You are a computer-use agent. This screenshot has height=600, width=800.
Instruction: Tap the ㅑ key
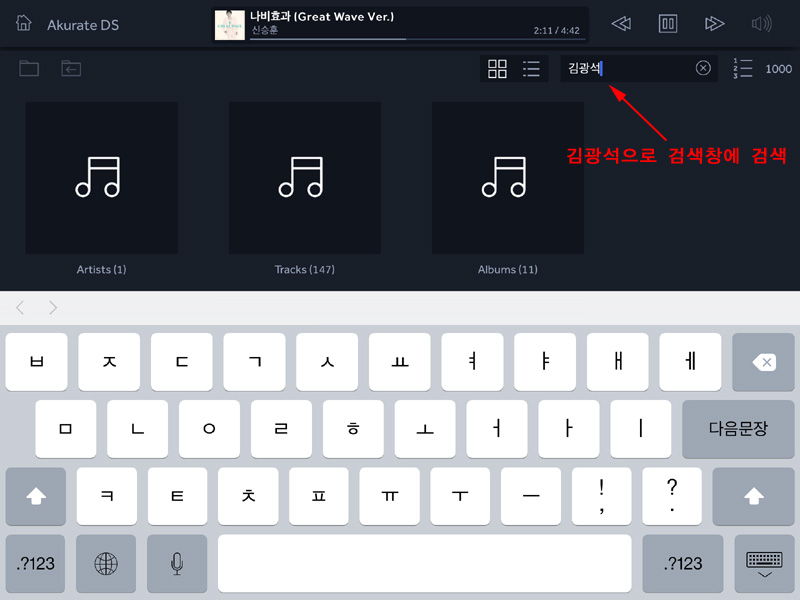point(545,362)
